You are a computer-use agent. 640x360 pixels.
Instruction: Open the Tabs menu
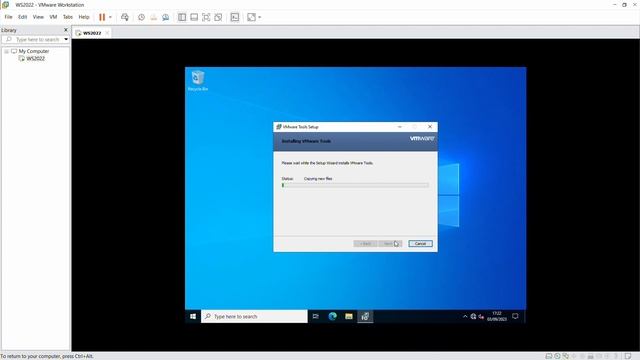tap(68, 17)
